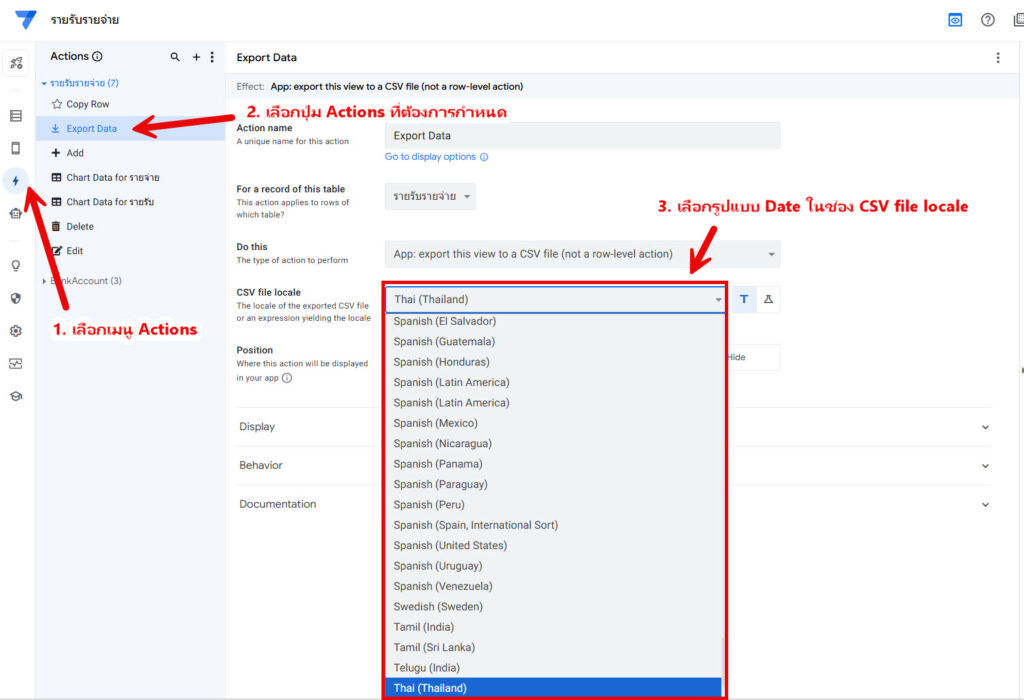The width and height of the screenshot is (1024, 700).
Task: Choose Spanish (Peru) locale
Action: point(552,505)
